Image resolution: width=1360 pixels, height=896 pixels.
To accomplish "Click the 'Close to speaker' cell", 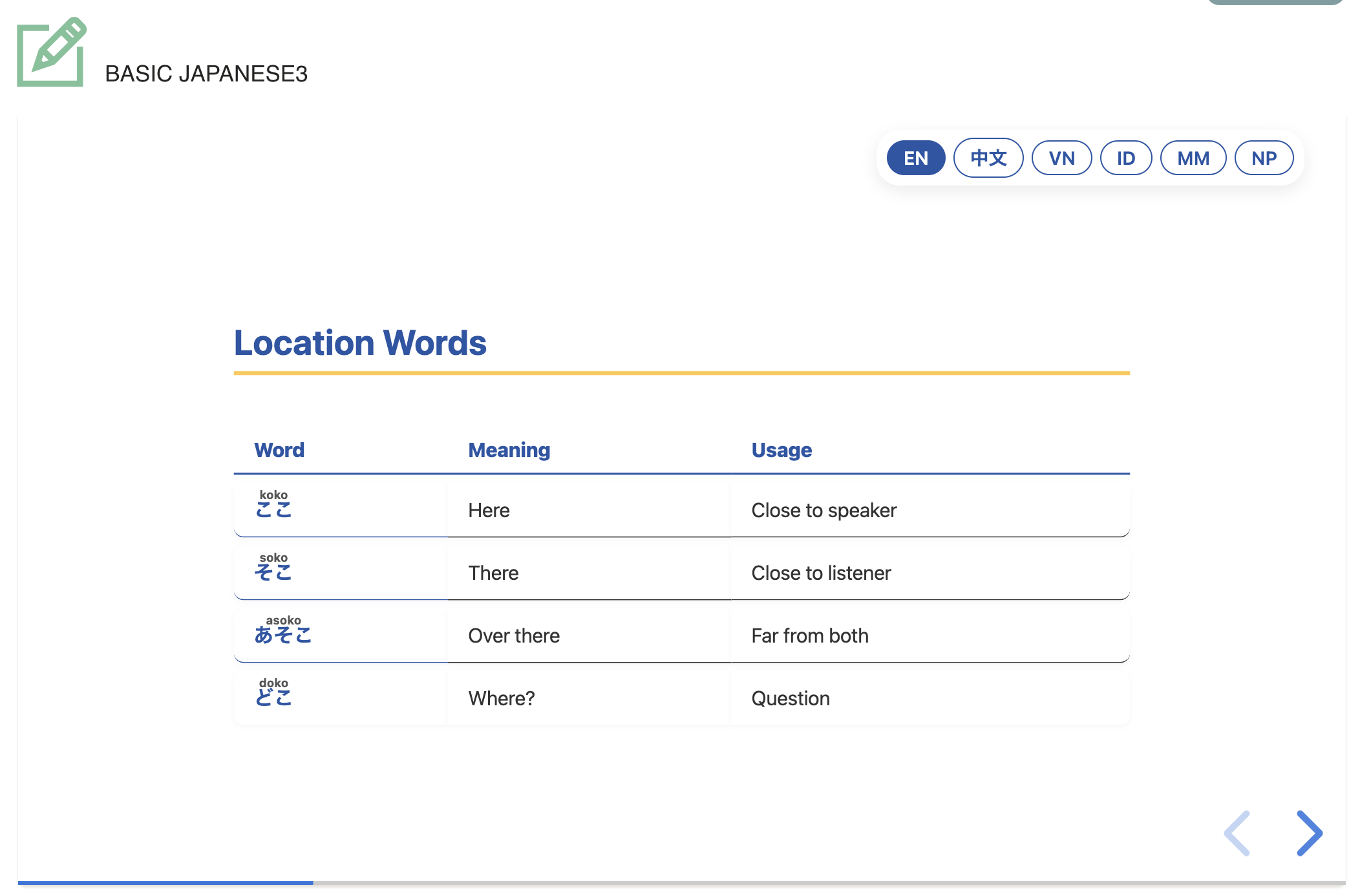I will point(823,511).
